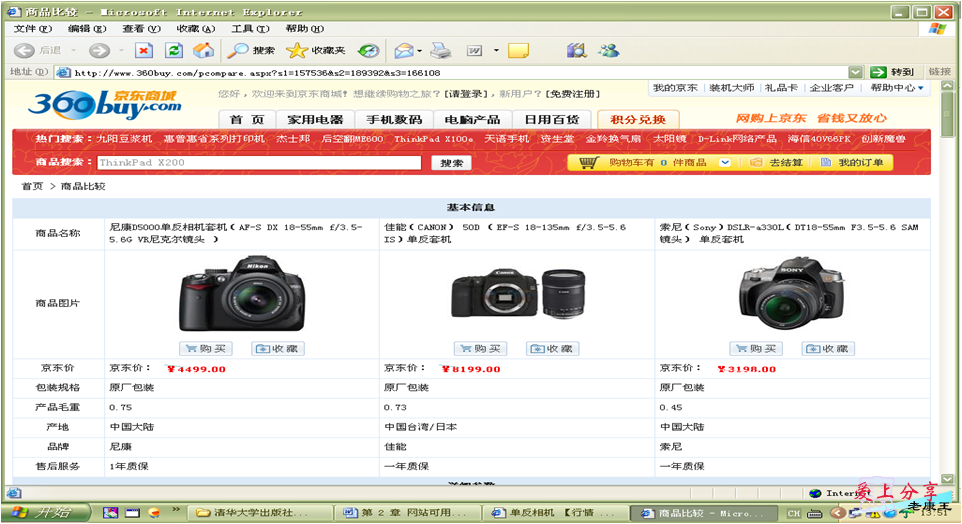
Task: Open Favorites star toolbar button
Action: click(315, 51)
